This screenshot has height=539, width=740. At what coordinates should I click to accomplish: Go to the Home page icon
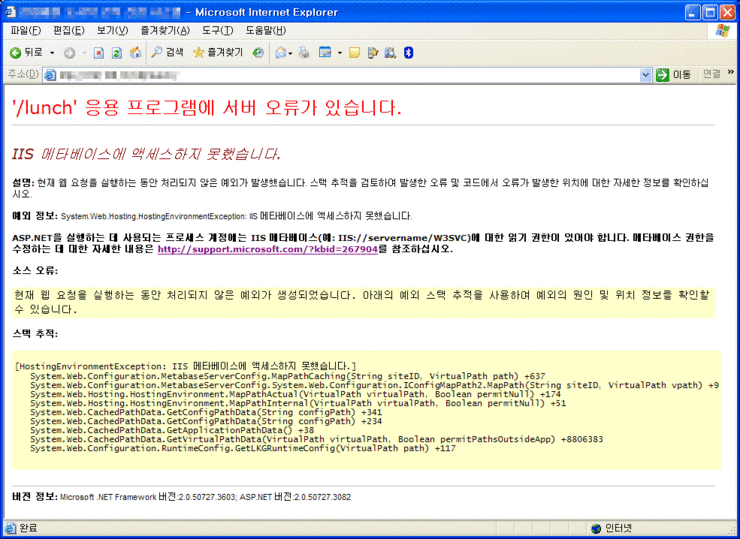135,52
